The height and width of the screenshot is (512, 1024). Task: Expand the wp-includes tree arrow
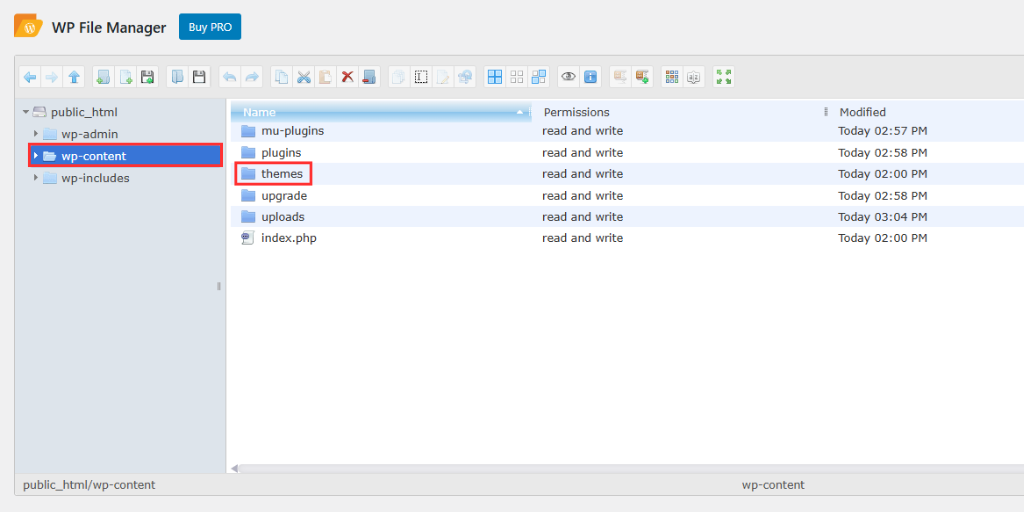click(x=36, y=178)
